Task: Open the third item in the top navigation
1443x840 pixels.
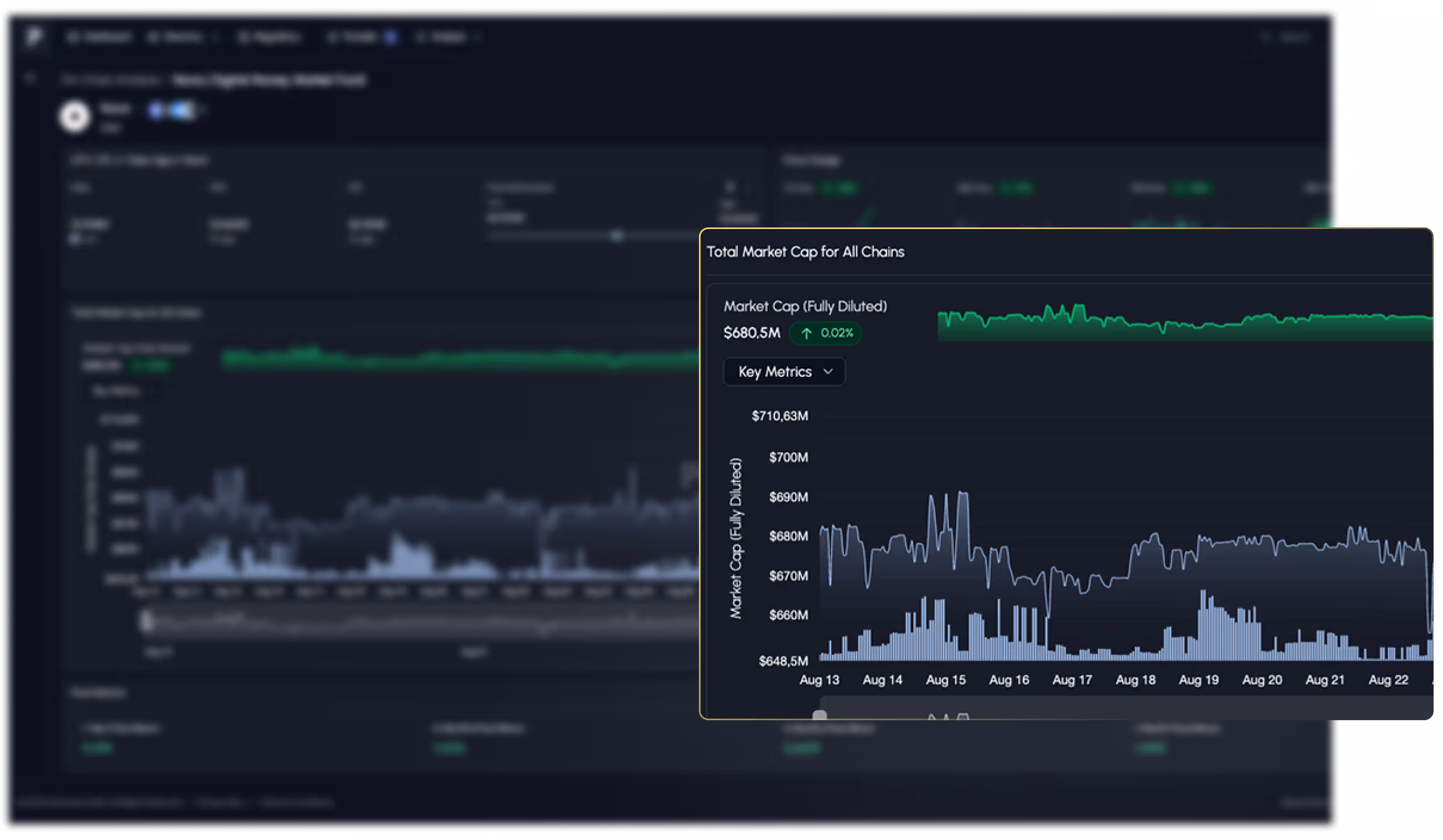Action: tap(269, 37)
